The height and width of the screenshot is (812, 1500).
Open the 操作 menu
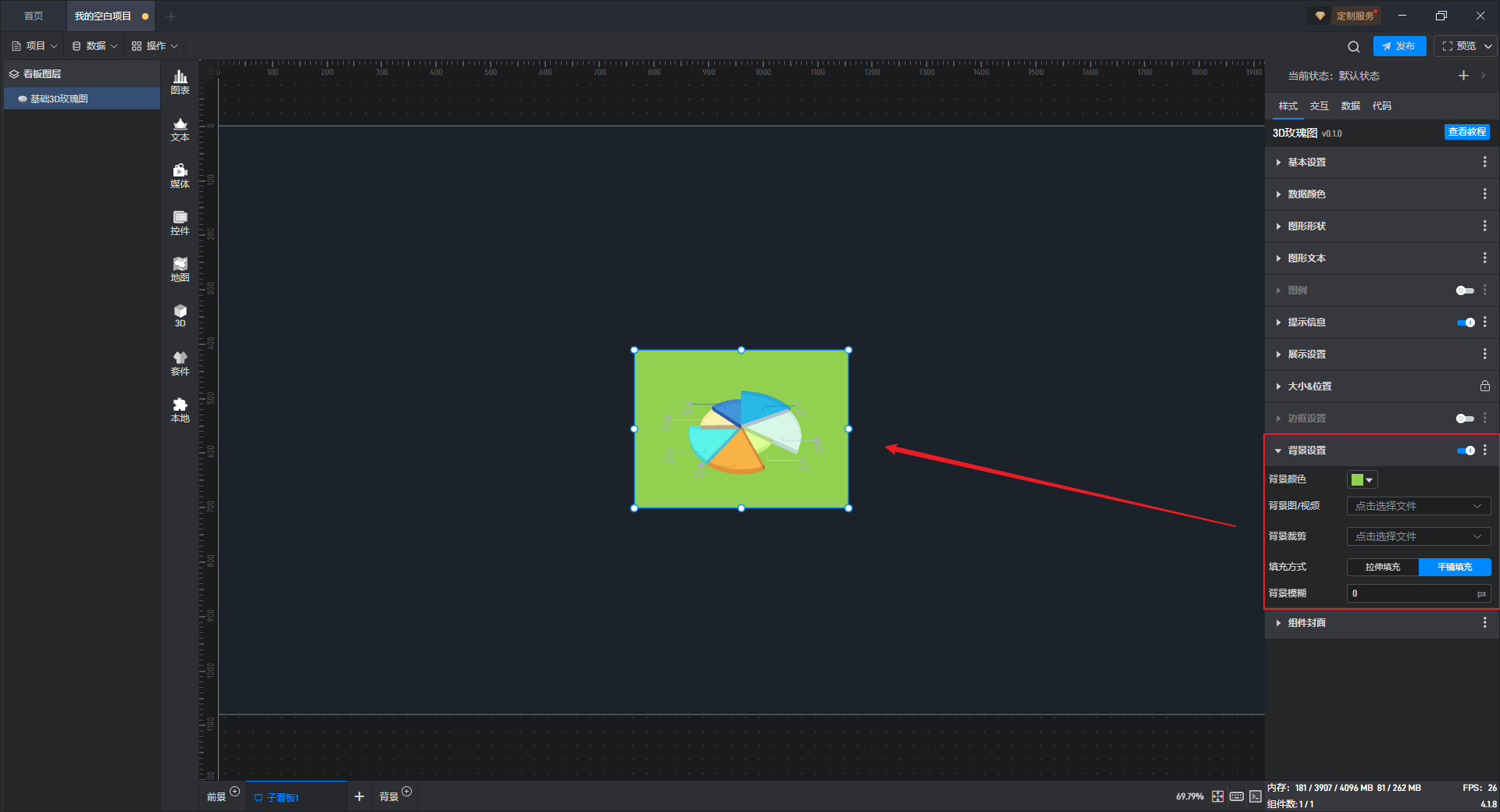point(155,46)
